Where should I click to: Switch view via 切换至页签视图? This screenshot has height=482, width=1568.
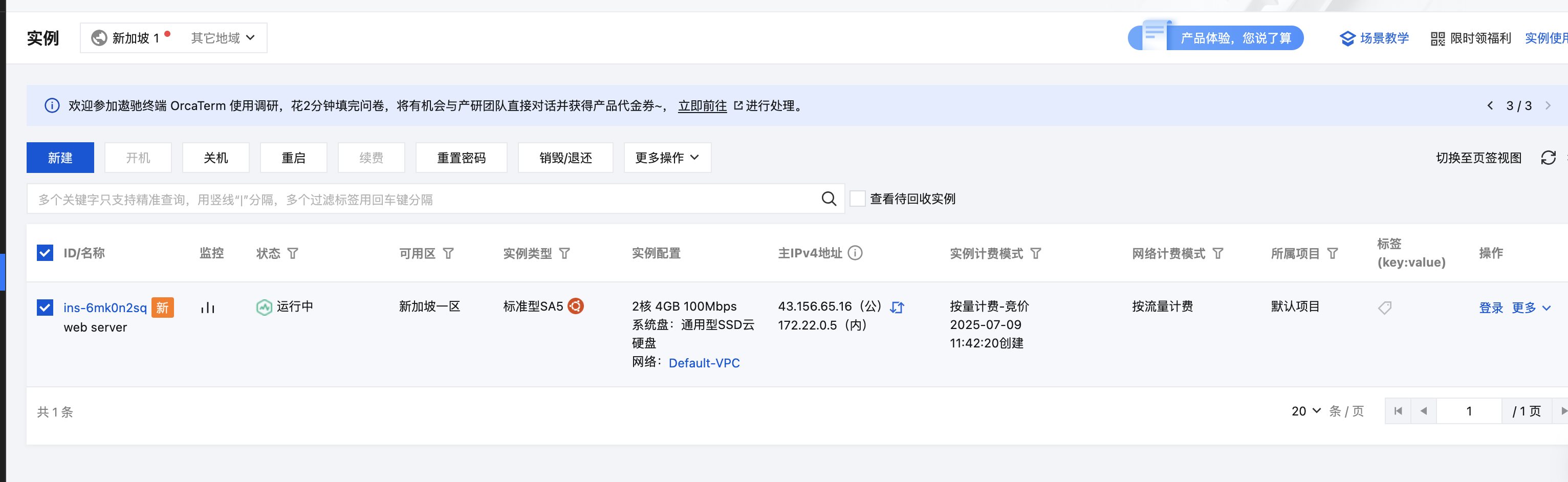(x=1478, y=158)
